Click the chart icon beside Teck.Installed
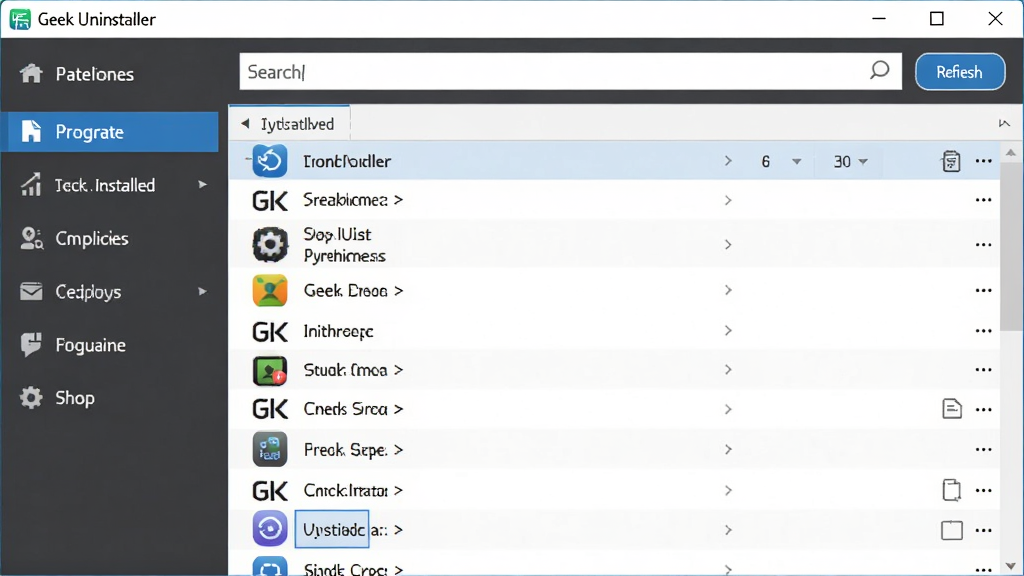The width and height of the screenshot is (1024, 576). 31,185
